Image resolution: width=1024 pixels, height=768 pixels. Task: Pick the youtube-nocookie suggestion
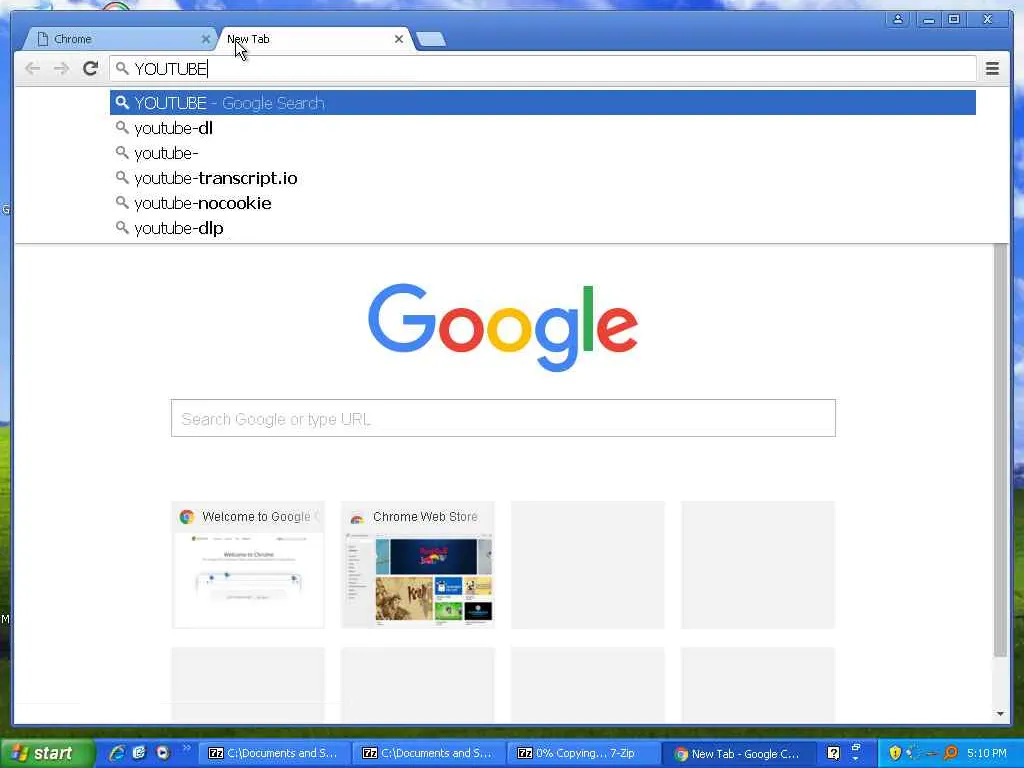coord(543,203)
